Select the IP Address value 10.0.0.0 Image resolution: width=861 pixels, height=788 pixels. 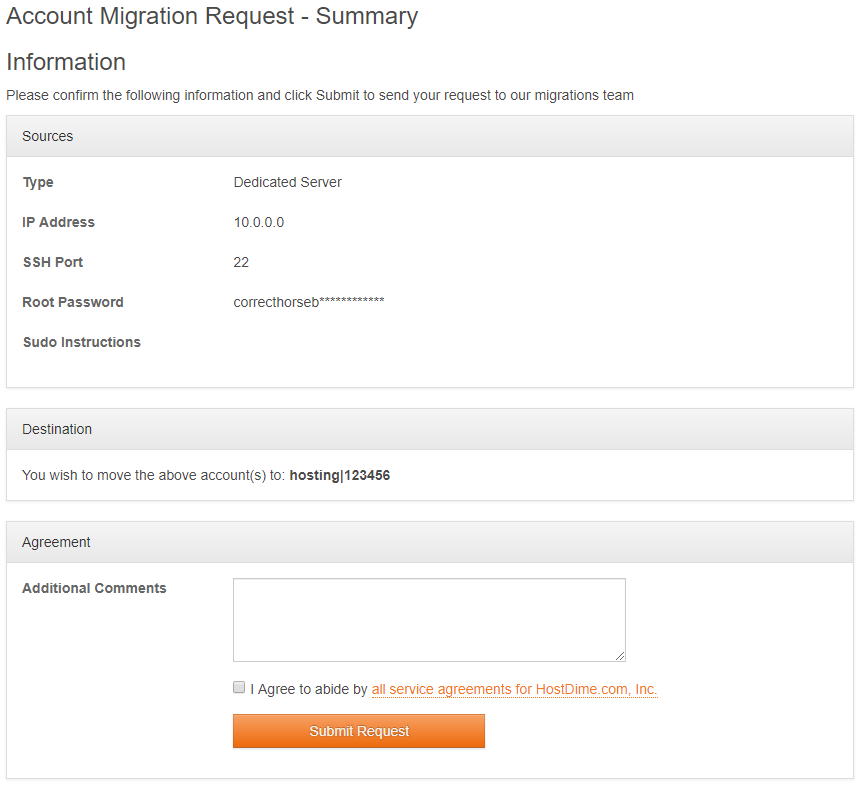[258, 222]
